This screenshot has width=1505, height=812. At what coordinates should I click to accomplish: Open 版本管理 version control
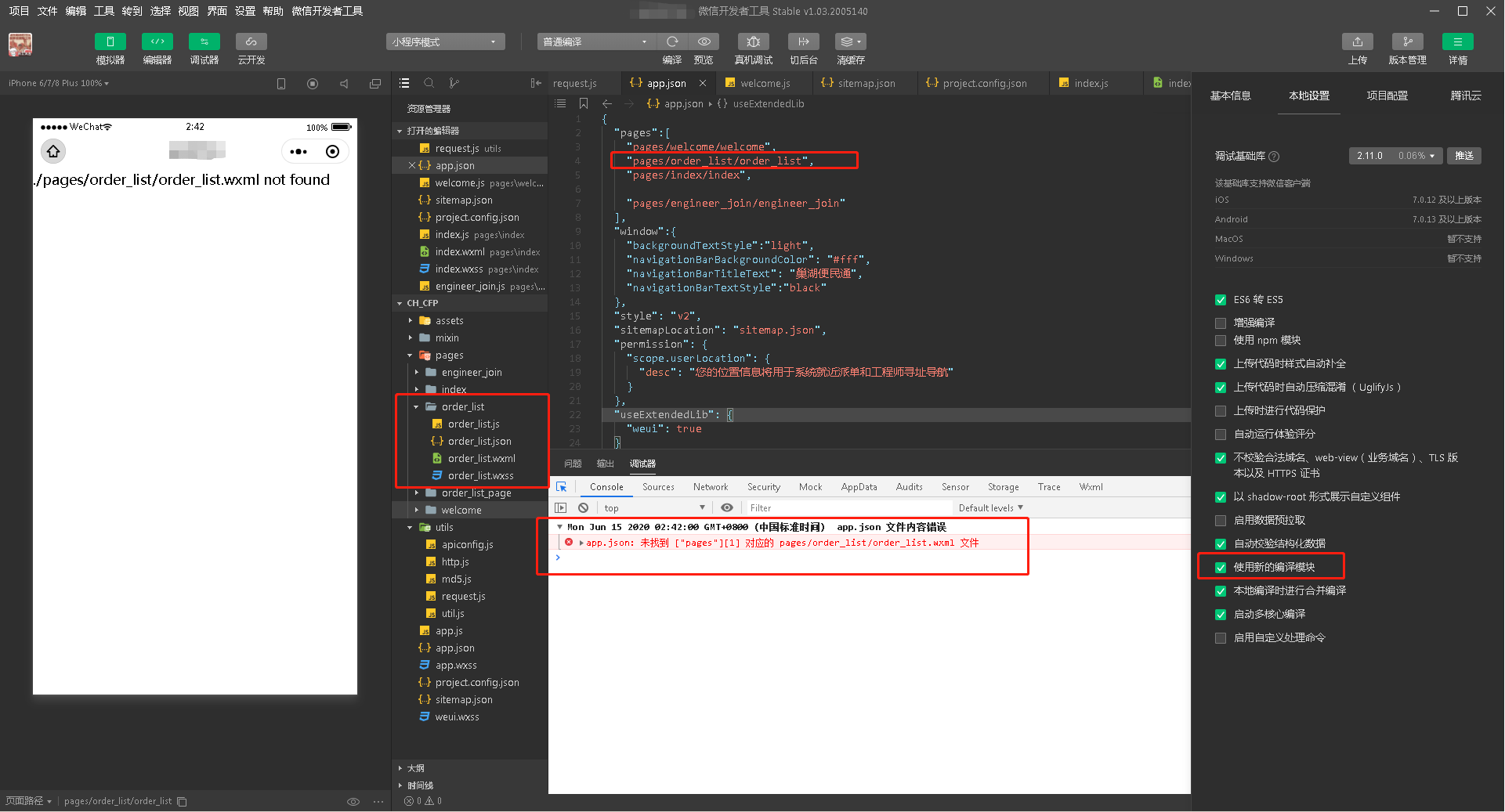(x=1408, y=42)
